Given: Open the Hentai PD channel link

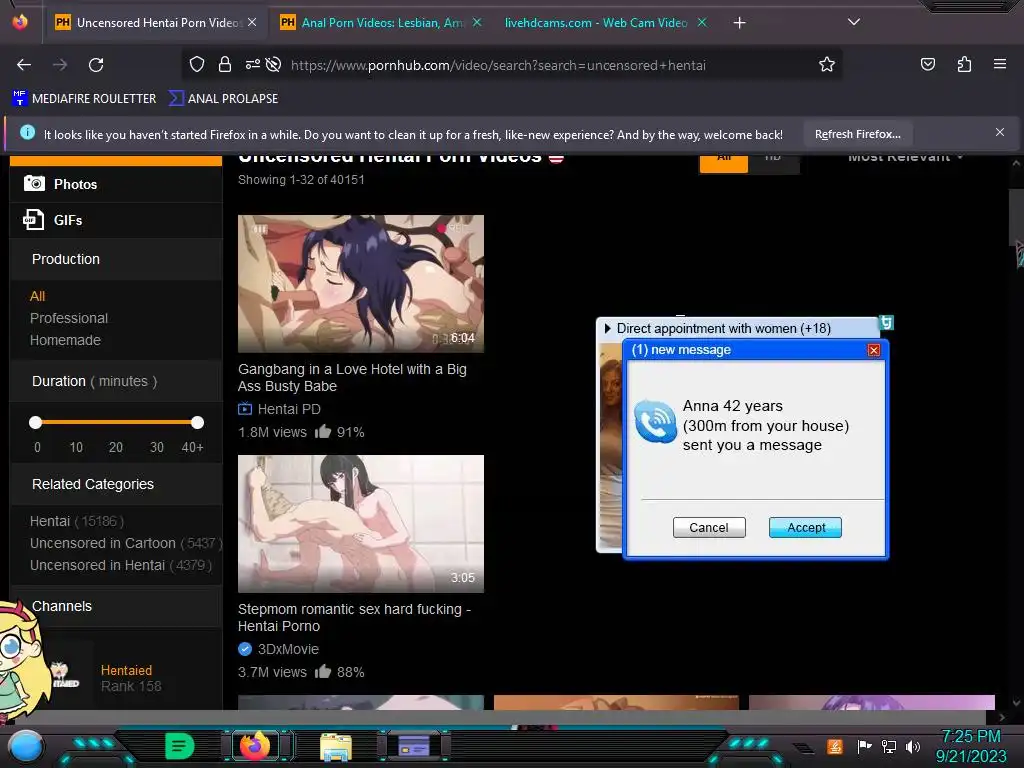Looking at the screenshot, I should pyautogui.click(x=289, y=409).
